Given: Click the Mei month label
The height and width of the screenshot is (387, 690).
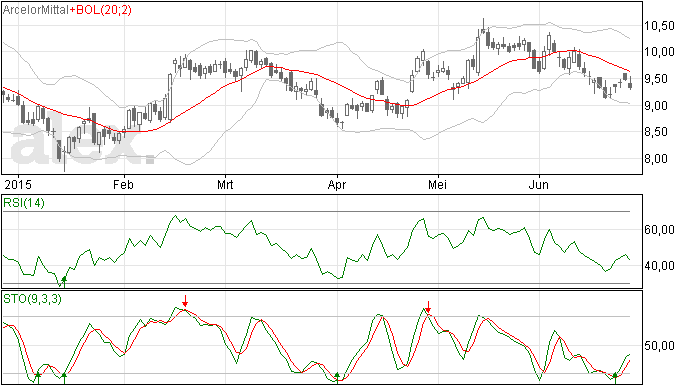Looking at the screenshot, I should click(x=437, y=184).
